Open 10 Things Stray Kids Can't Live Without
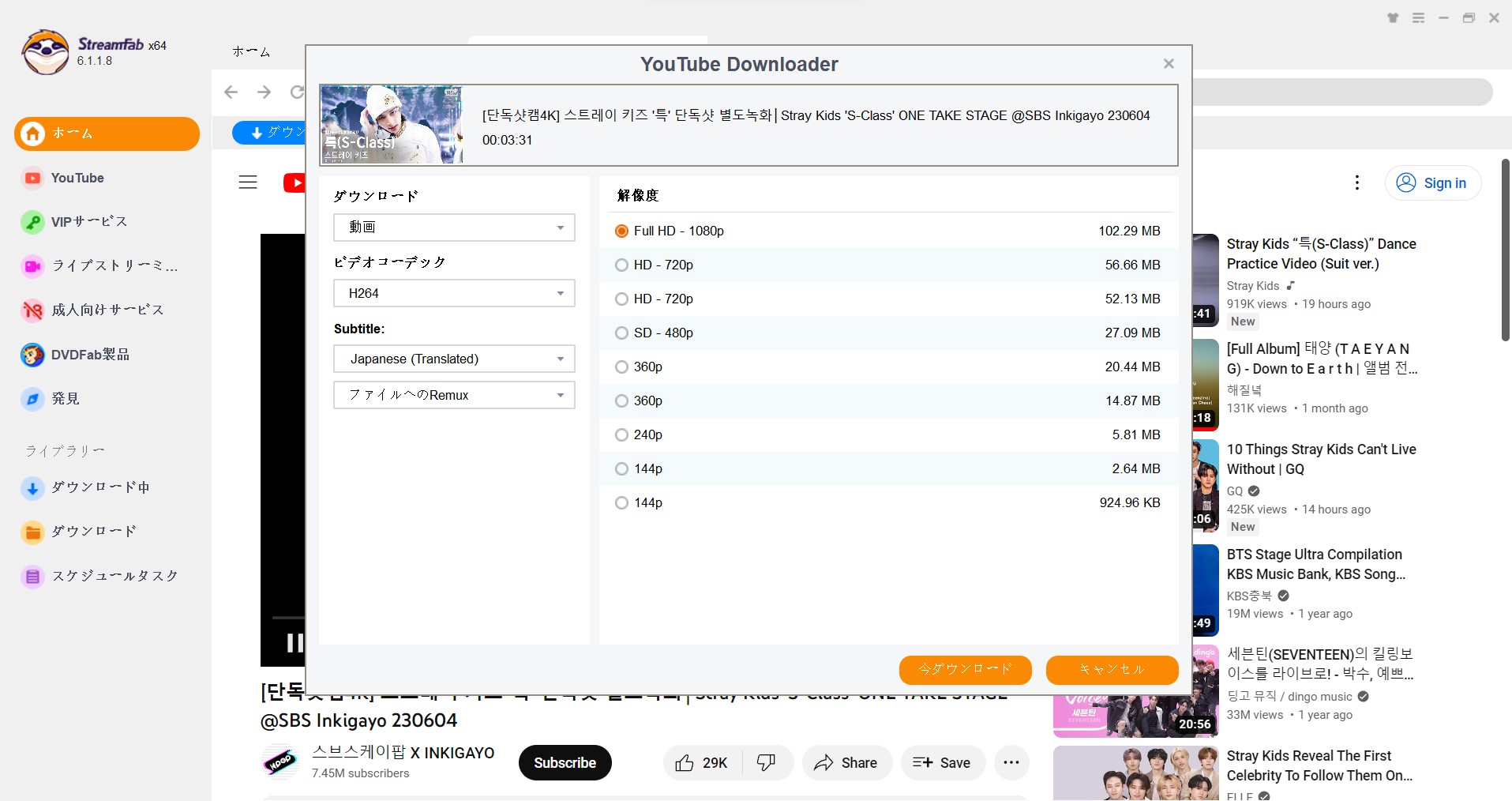The image size is (1512, 801). point(1321,459)
